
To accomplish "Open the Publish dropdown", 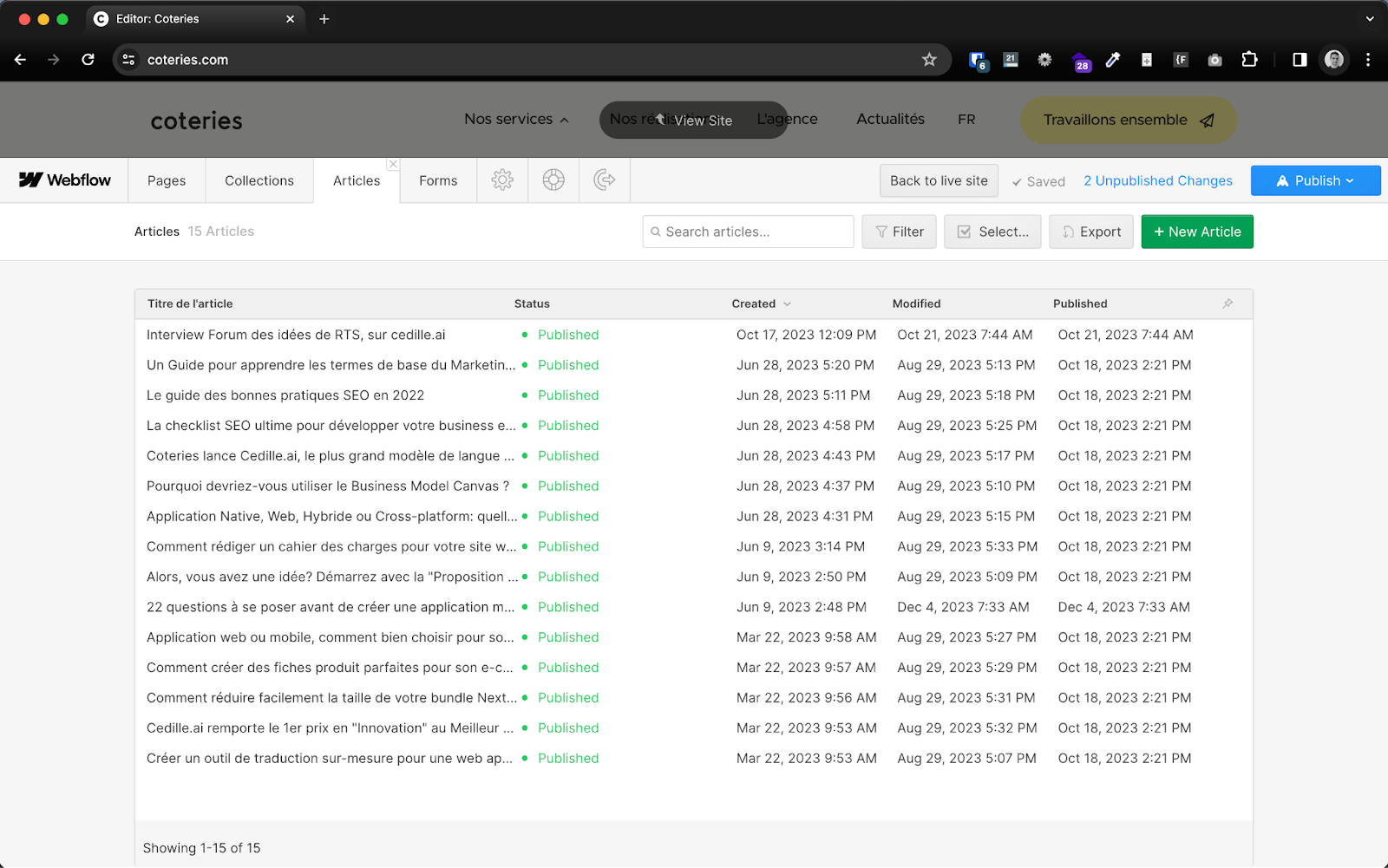I will point(1315,180).
